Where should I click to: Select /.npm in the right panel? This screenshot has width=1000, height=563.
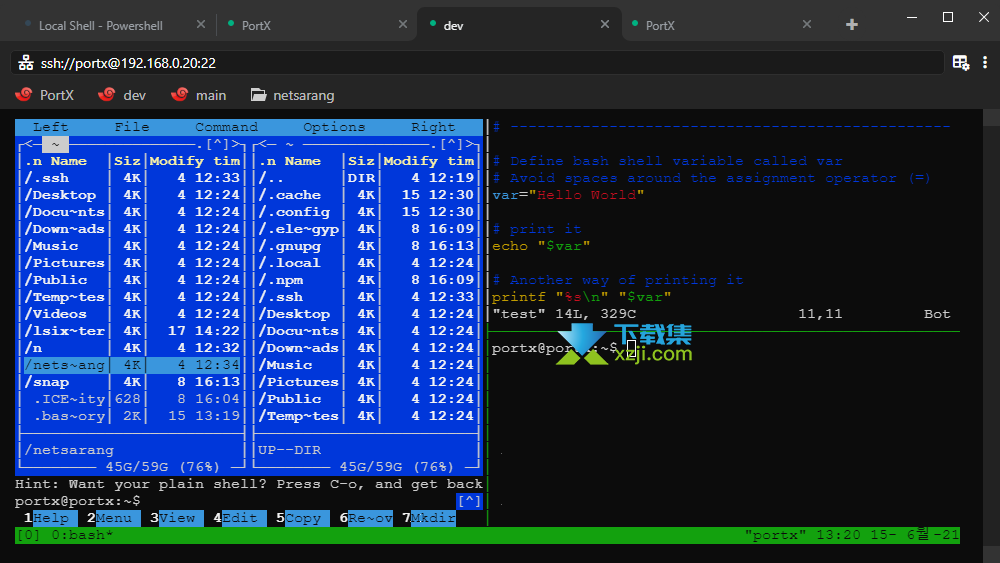coord(366,280)
